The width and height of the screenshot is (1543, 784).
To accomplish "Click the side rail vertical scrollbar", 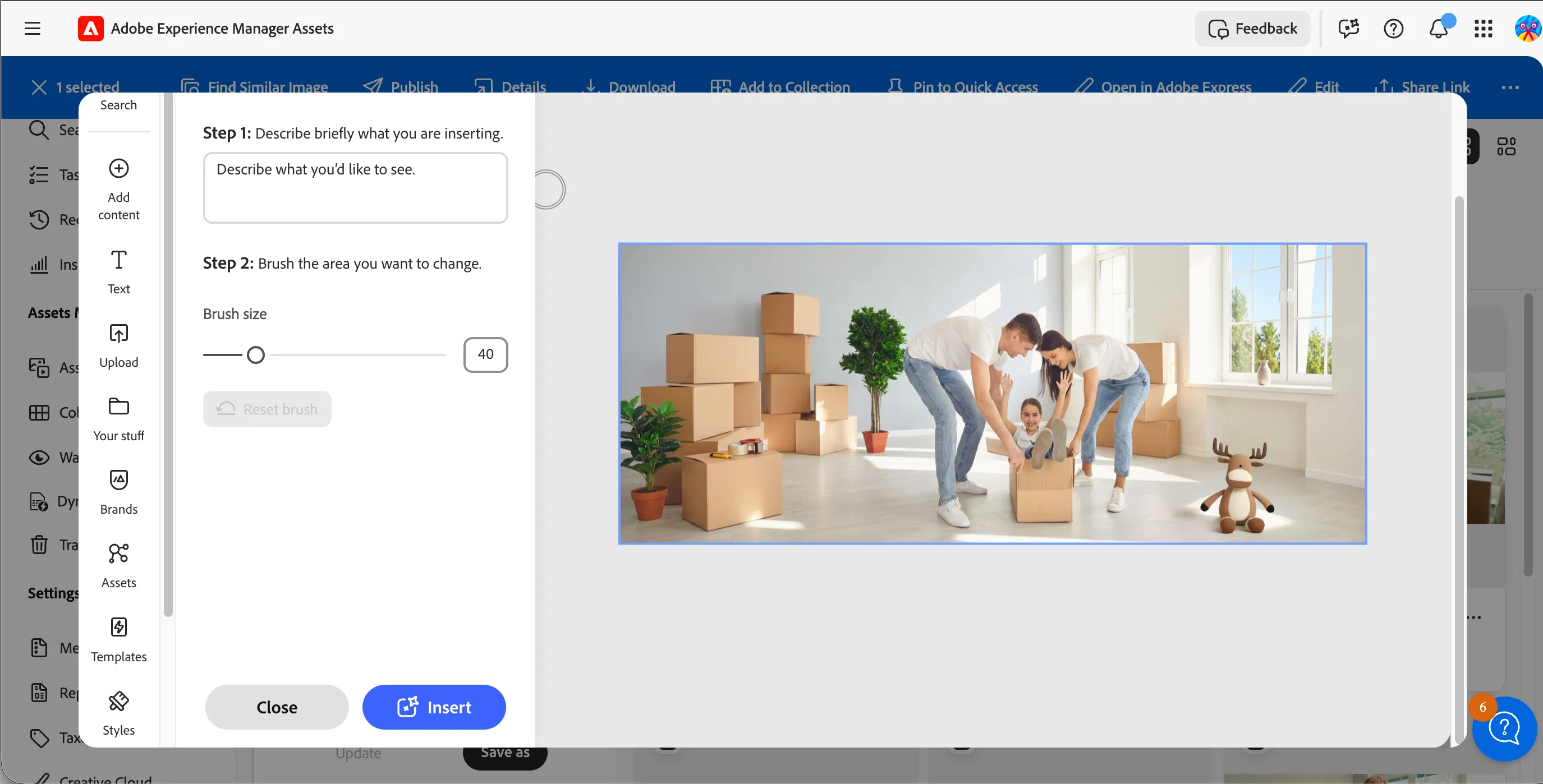I will [168, 353].
